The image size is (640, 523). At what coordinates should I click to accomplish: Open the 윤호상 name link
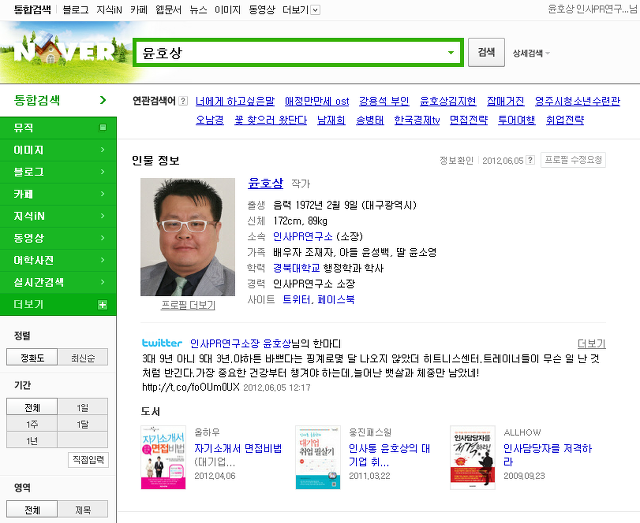[x=265, y=183]
